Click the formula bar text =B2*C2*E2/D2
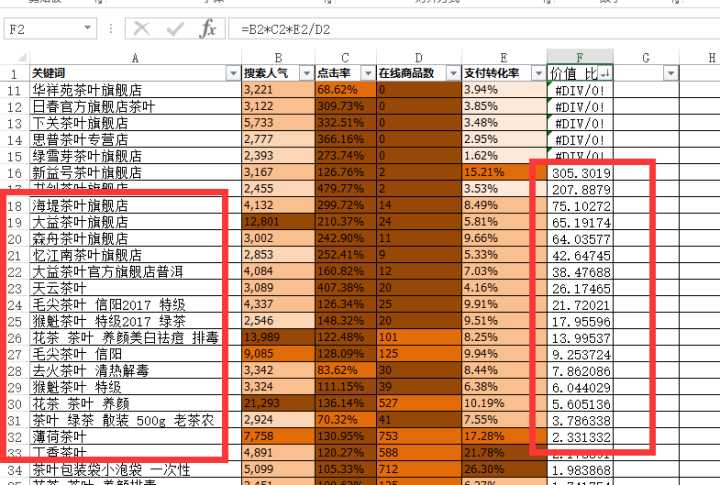This screenshot has height=485, width=720. tap(286, 30)
